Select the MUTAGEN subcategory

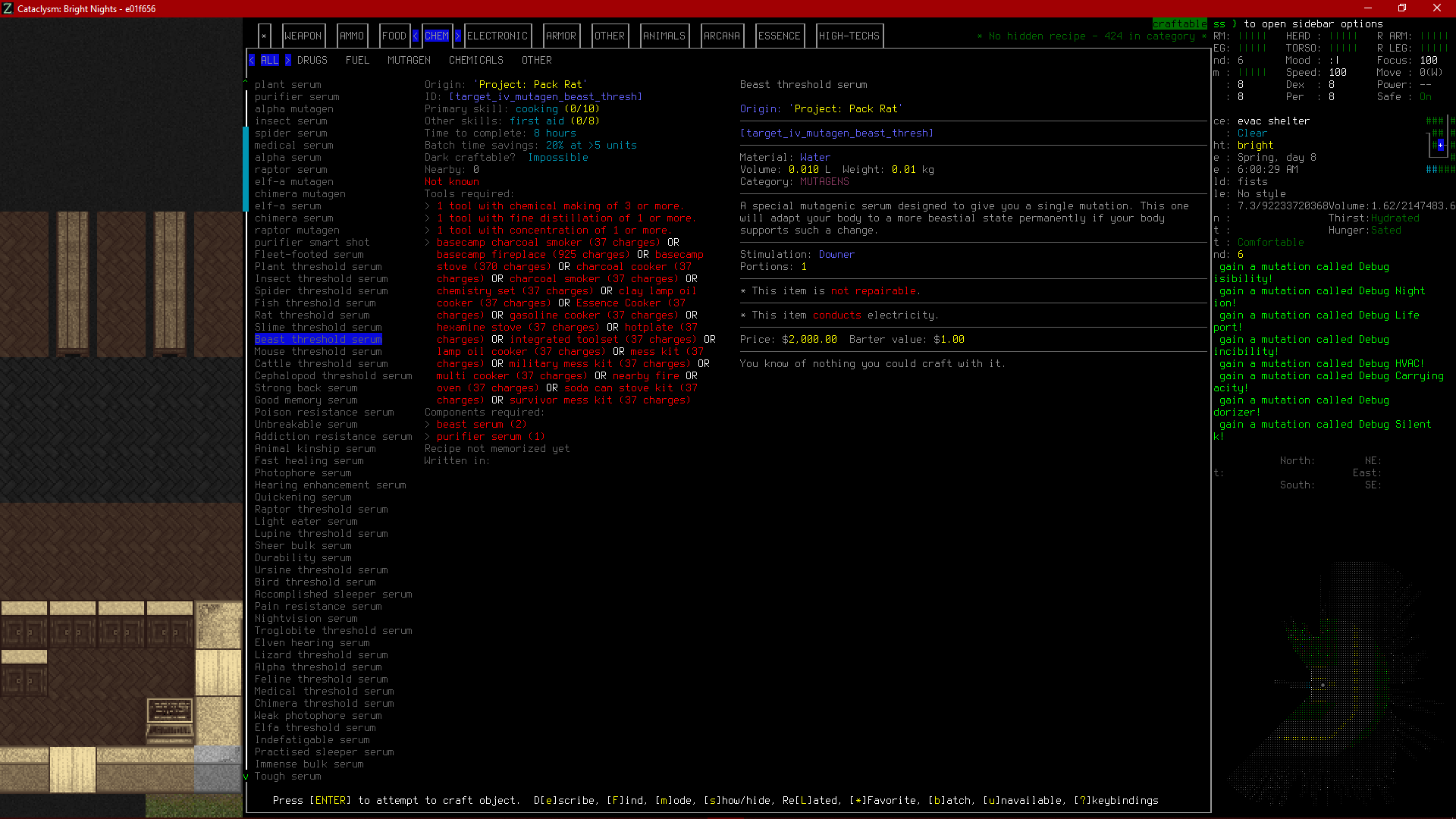pos(409,60)
